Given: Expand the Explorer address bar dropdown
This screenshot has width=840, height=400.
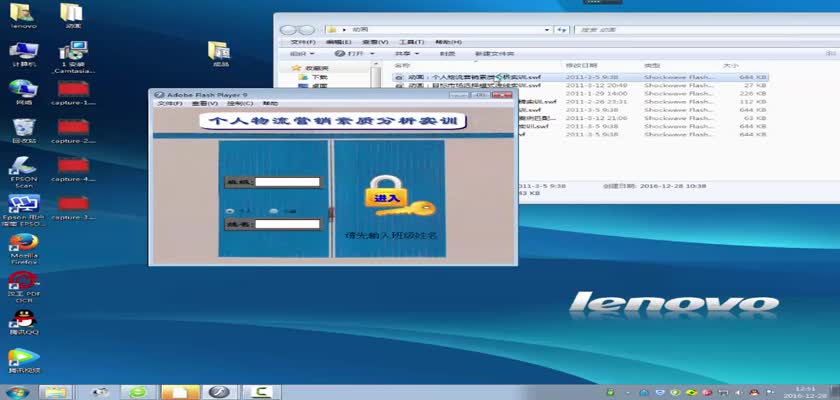Looking at the screenshot, I should (x=547, y=30).
